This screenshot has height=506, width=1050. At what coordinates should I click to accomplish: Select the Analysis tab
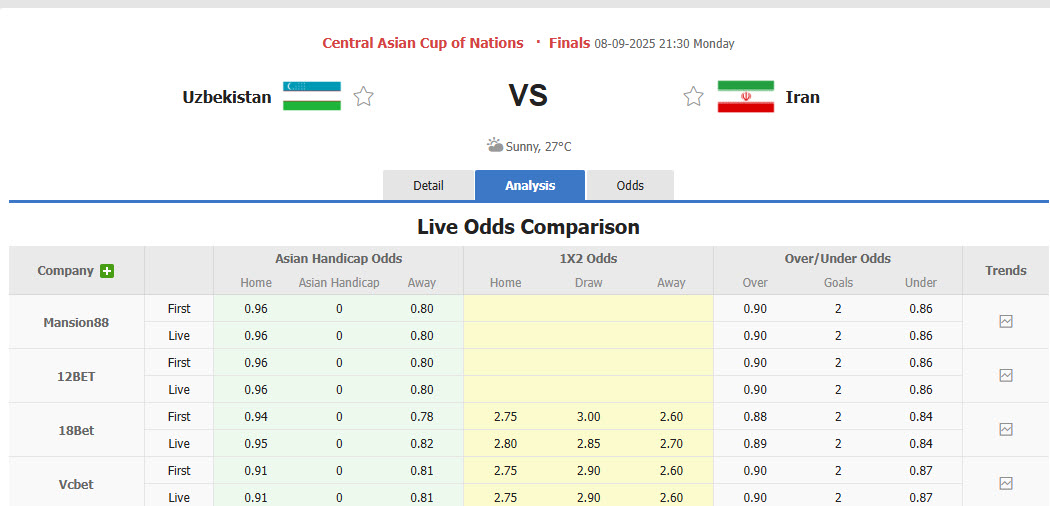point(530,186)
